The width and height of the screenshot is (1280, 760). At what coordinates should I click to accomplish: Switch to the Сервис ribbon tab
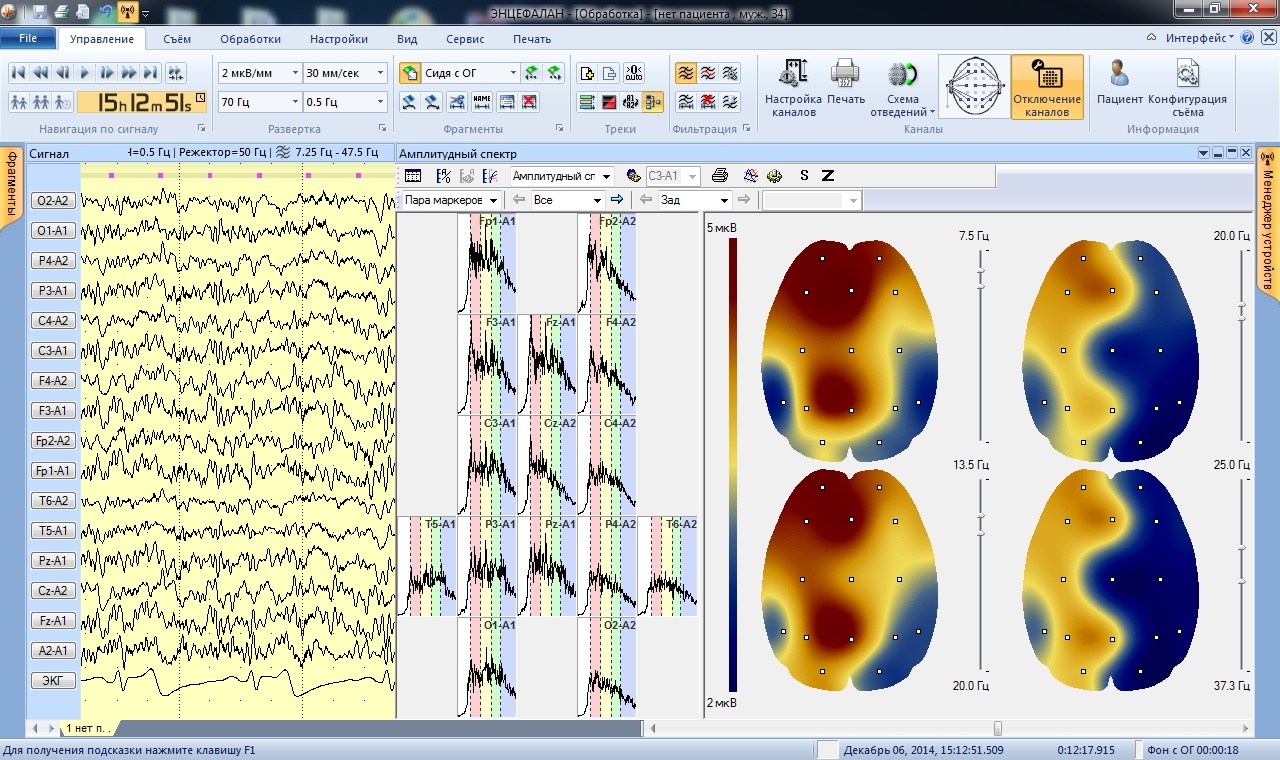[x=465, y=39]
